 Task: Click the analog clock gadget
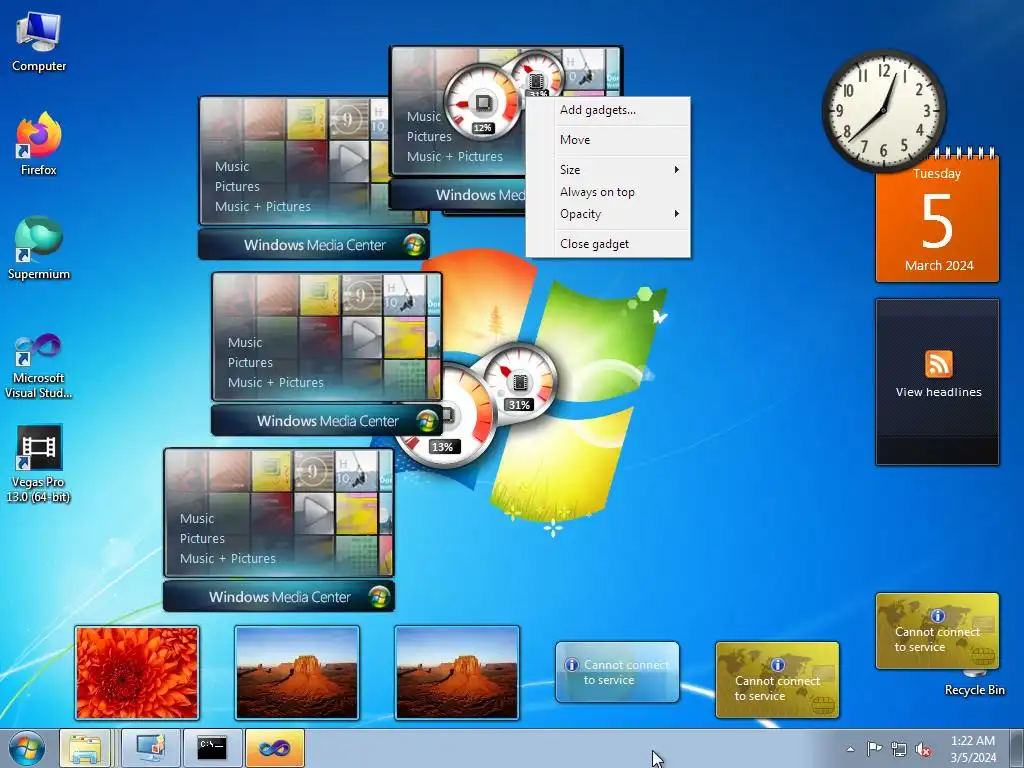884,111
